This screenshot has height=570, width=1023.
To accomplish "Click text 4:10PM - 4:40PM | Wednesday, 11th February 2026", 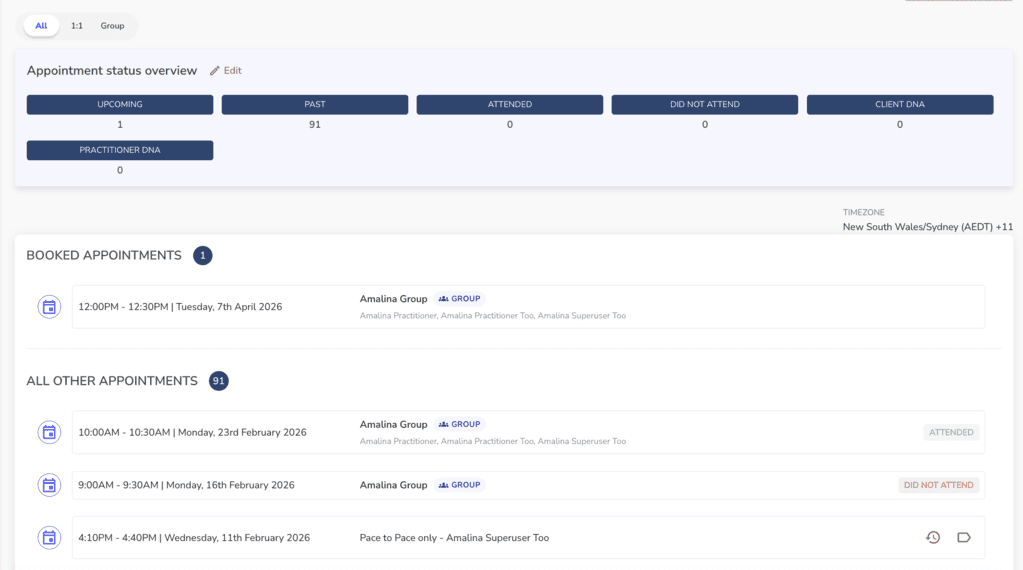I will [194, 538].
